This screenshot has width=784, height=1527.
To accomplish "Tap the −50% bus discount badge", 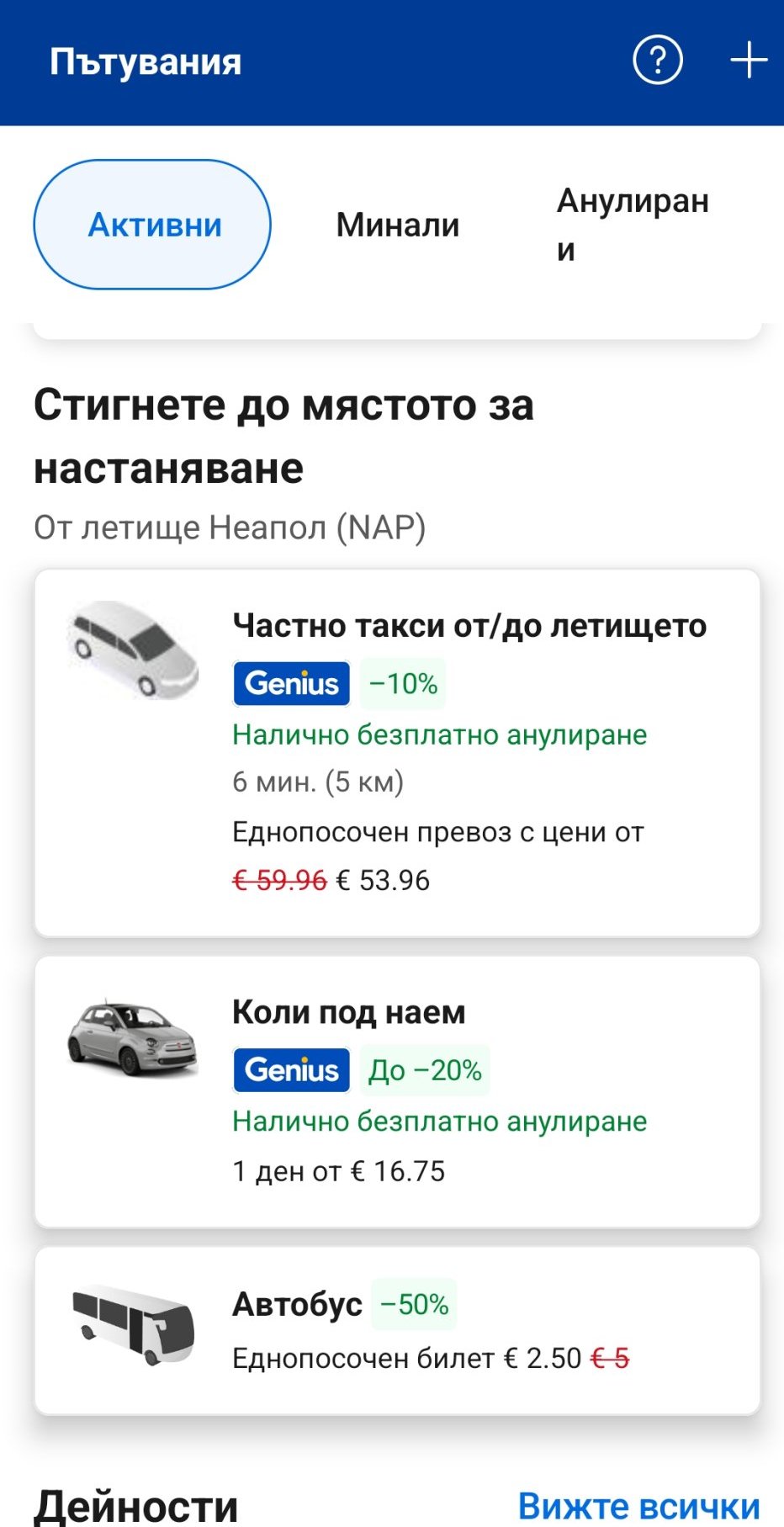I will [x=414, y=1305].
